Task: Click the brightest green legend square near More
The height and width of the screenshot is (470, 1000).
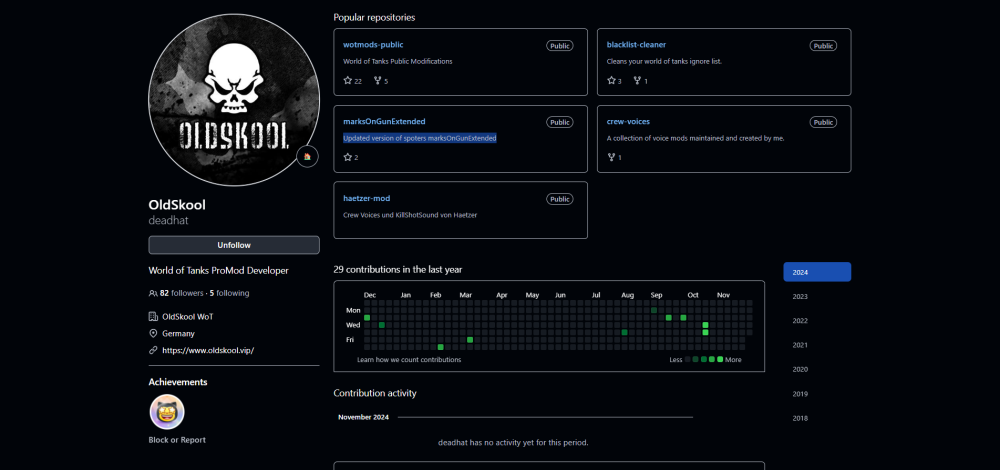Action: [720, 360]
